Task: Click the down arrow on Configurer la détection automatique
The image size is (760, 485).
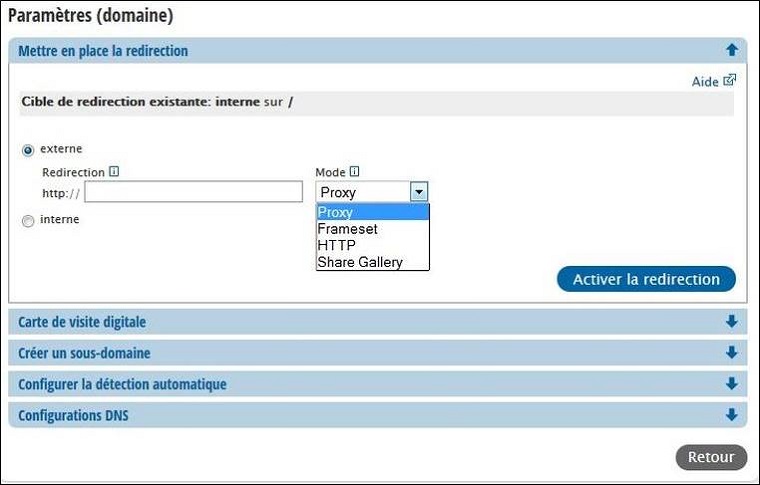Action: coord(732,384)
